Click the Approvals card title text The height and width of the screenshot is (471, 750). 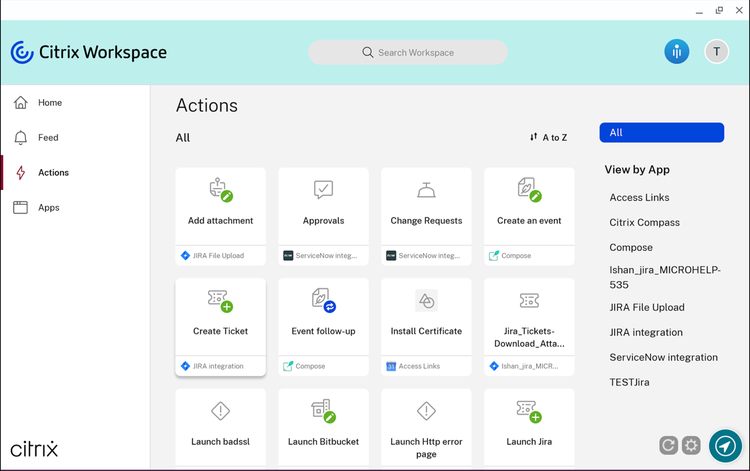[323, 221]
